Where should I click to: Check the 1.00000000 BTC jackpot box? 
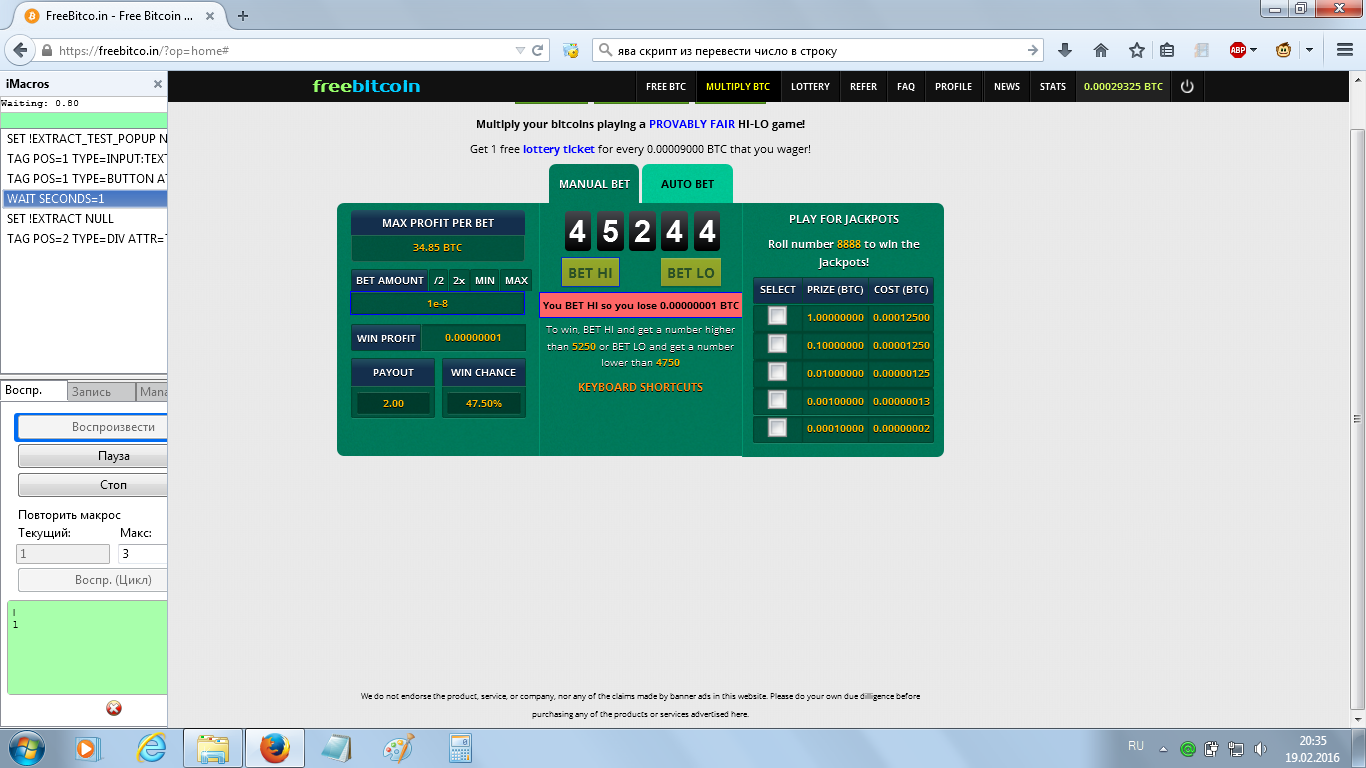777,316
